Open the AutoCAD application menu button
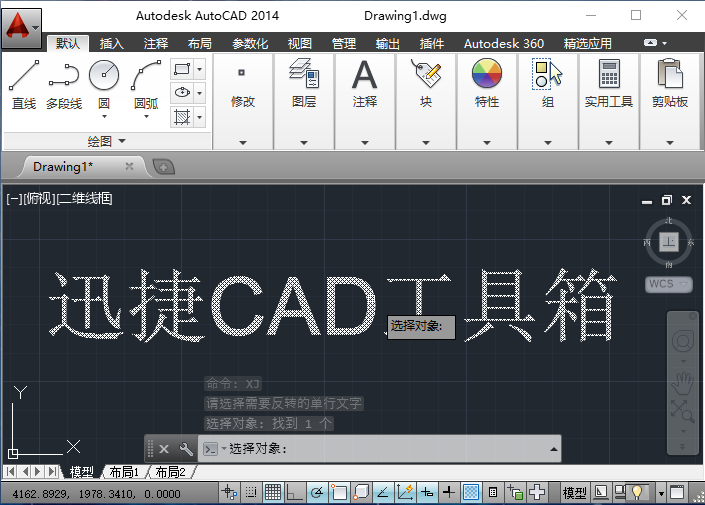 [21, 28]
